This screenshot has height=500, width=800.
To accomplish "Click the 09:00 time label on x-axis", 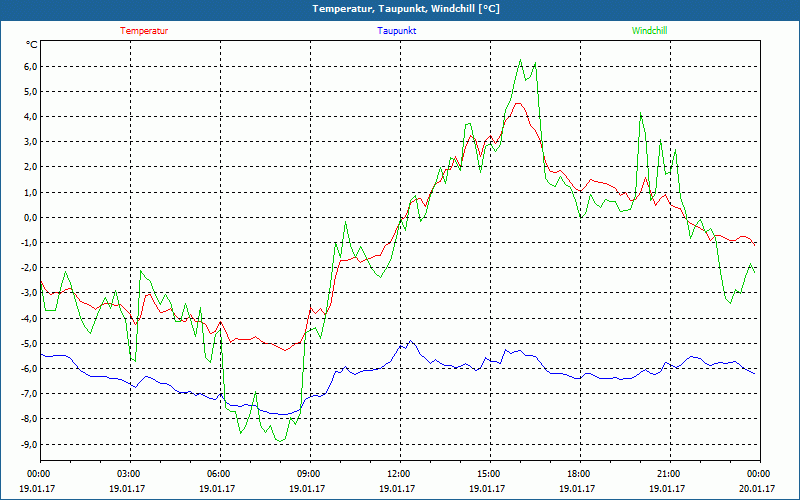I will click(310, 474).
